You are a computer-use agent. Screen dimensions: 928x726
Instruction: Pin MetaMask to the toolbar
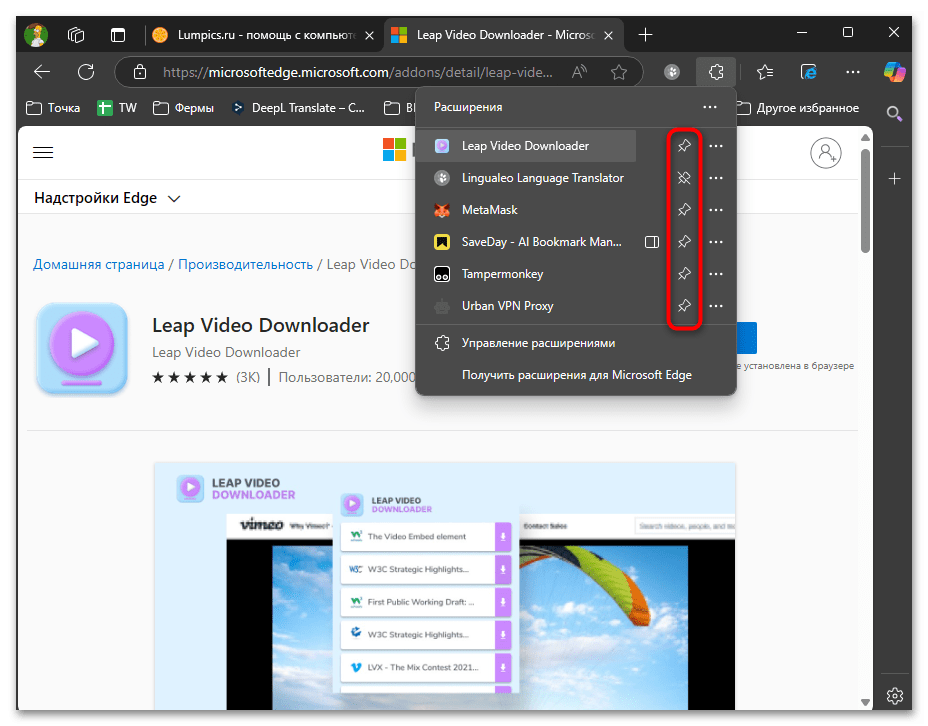[684, 209]
